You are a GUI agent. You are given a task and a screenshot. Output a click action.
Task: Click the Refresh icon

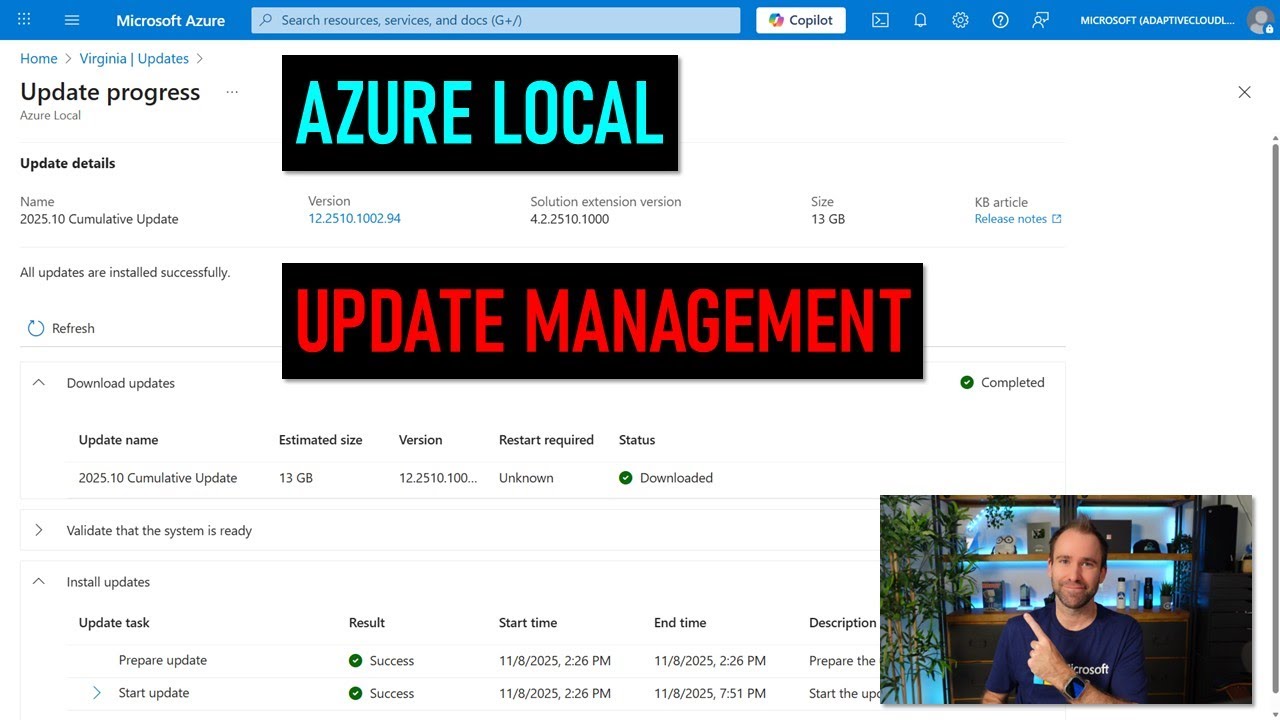[x=36, y=328]
